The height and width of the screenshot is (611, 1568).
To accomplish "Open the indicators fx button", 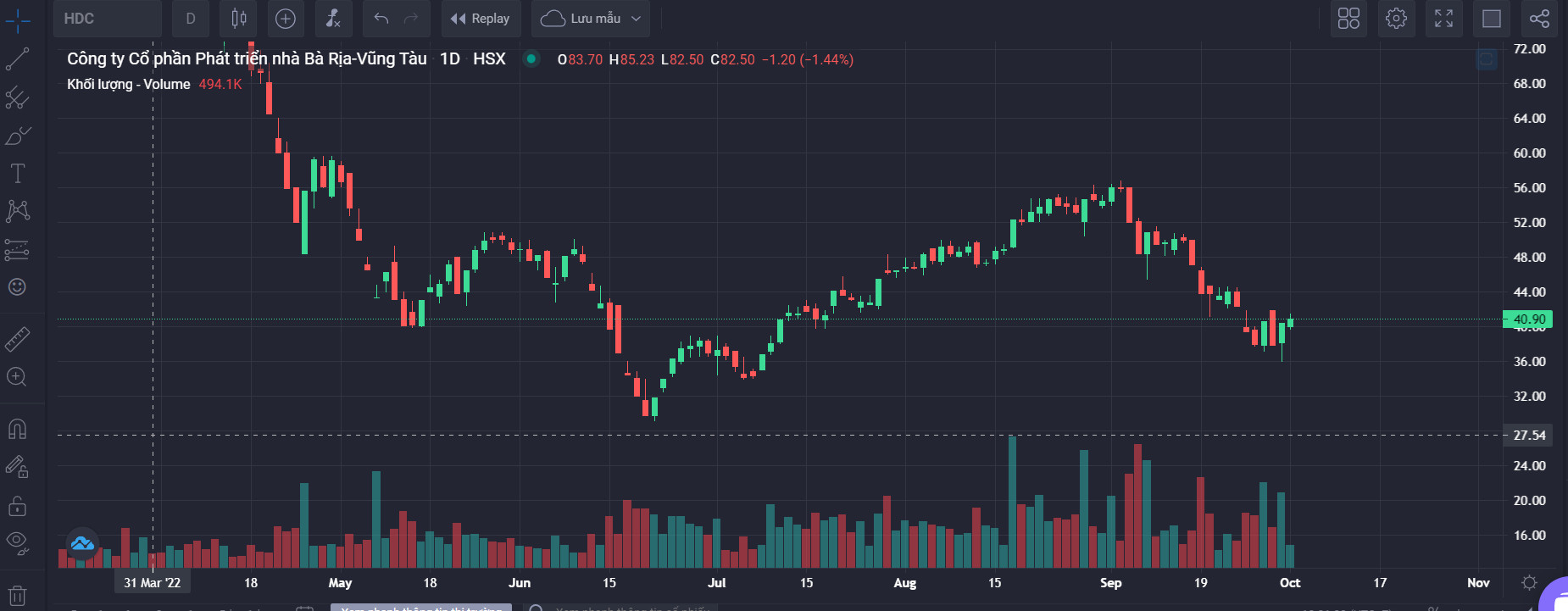I will [333, 19].
